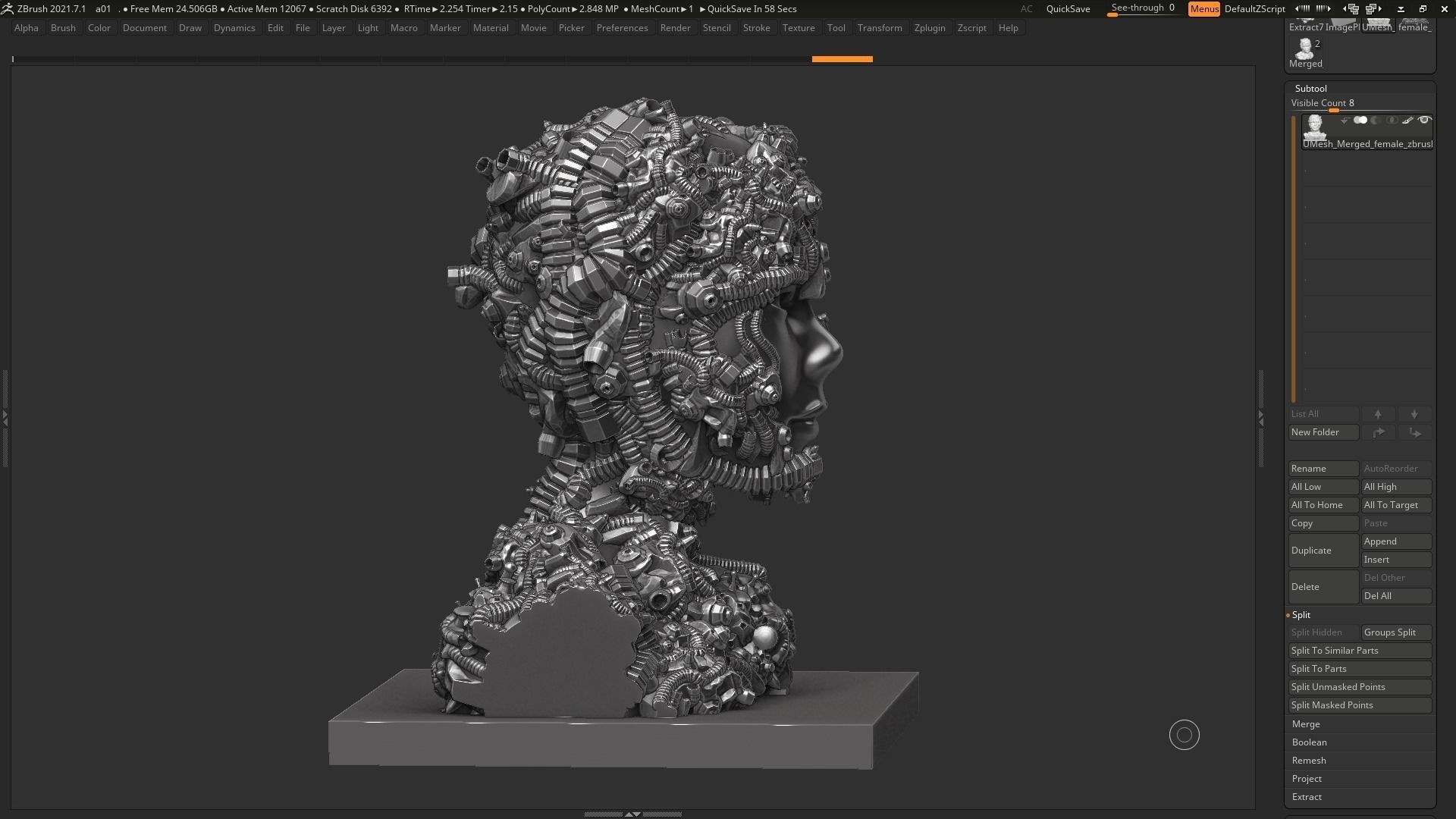Toggle polypaint brush icon on subtool
The height and width of the screenshot is (819, 1456).
pos(1407,120)
